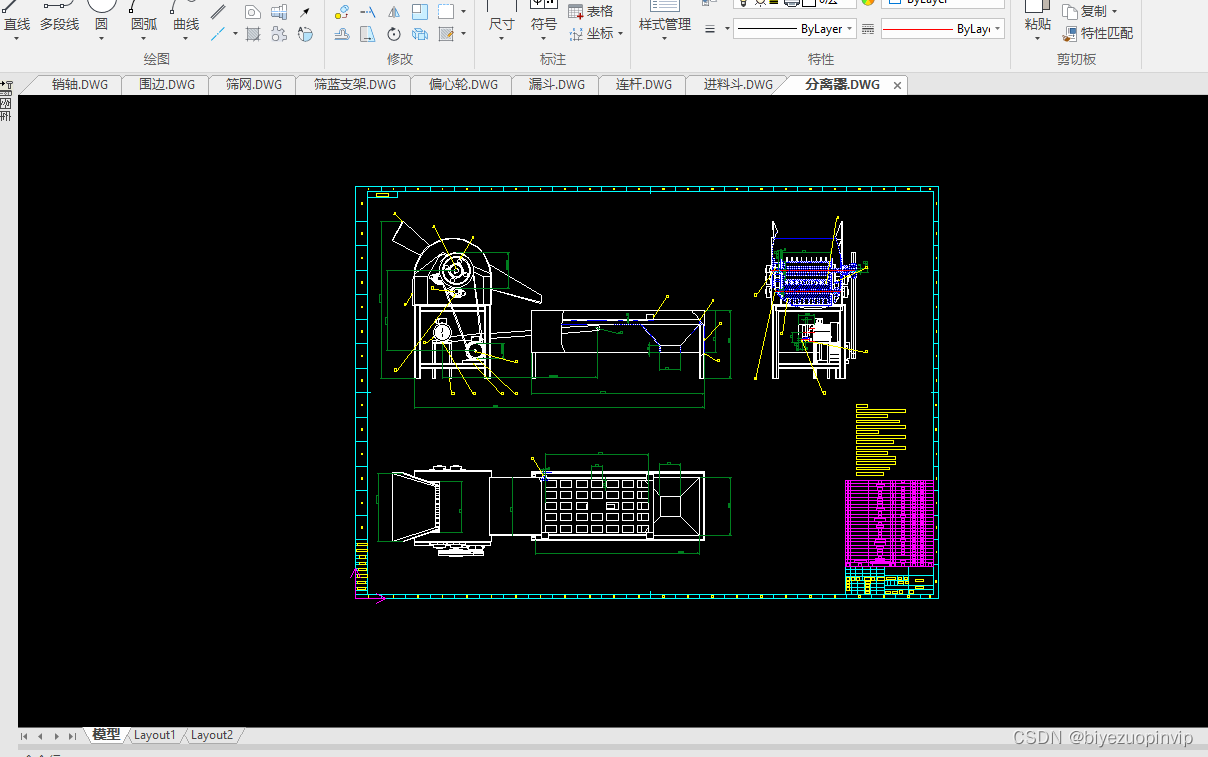
Task: Switch to the 模型 (Model) tab
Action: [106, 735]
